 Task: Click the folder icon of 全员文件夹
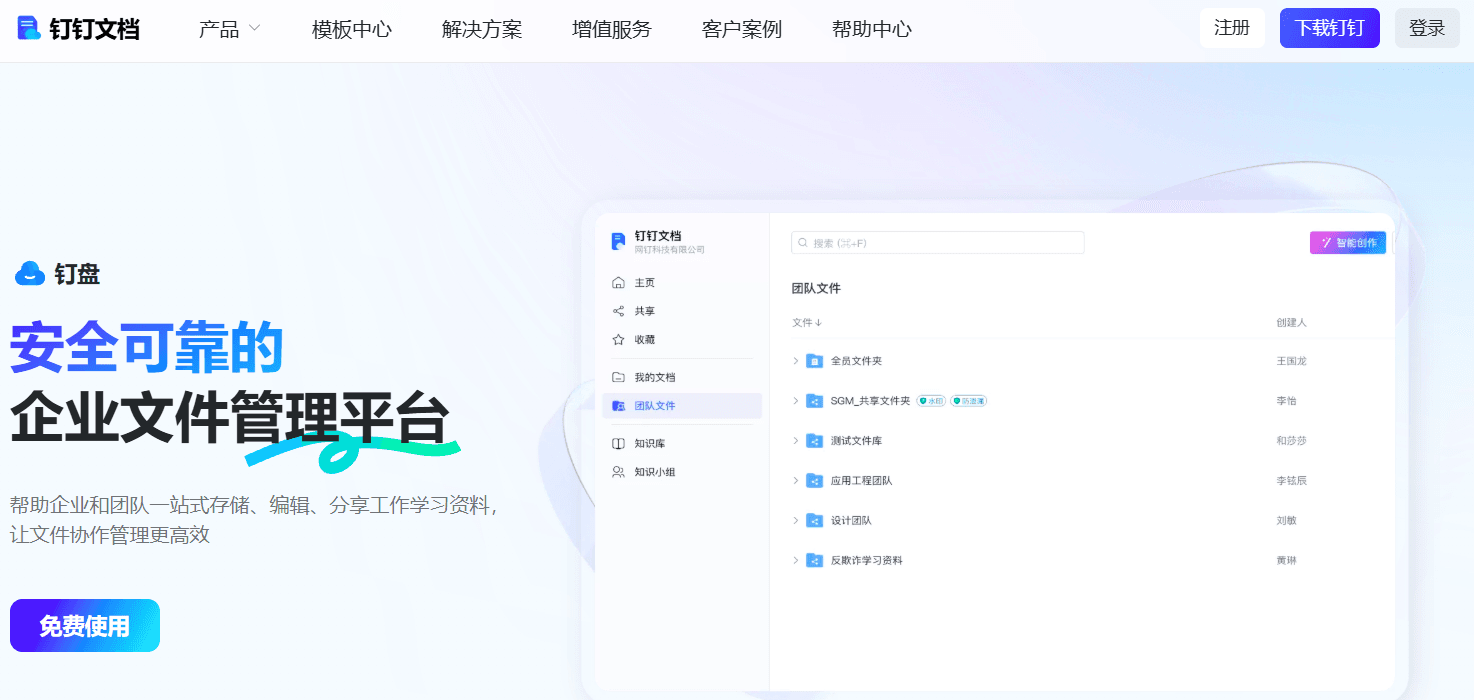click(x=814, y=361)
